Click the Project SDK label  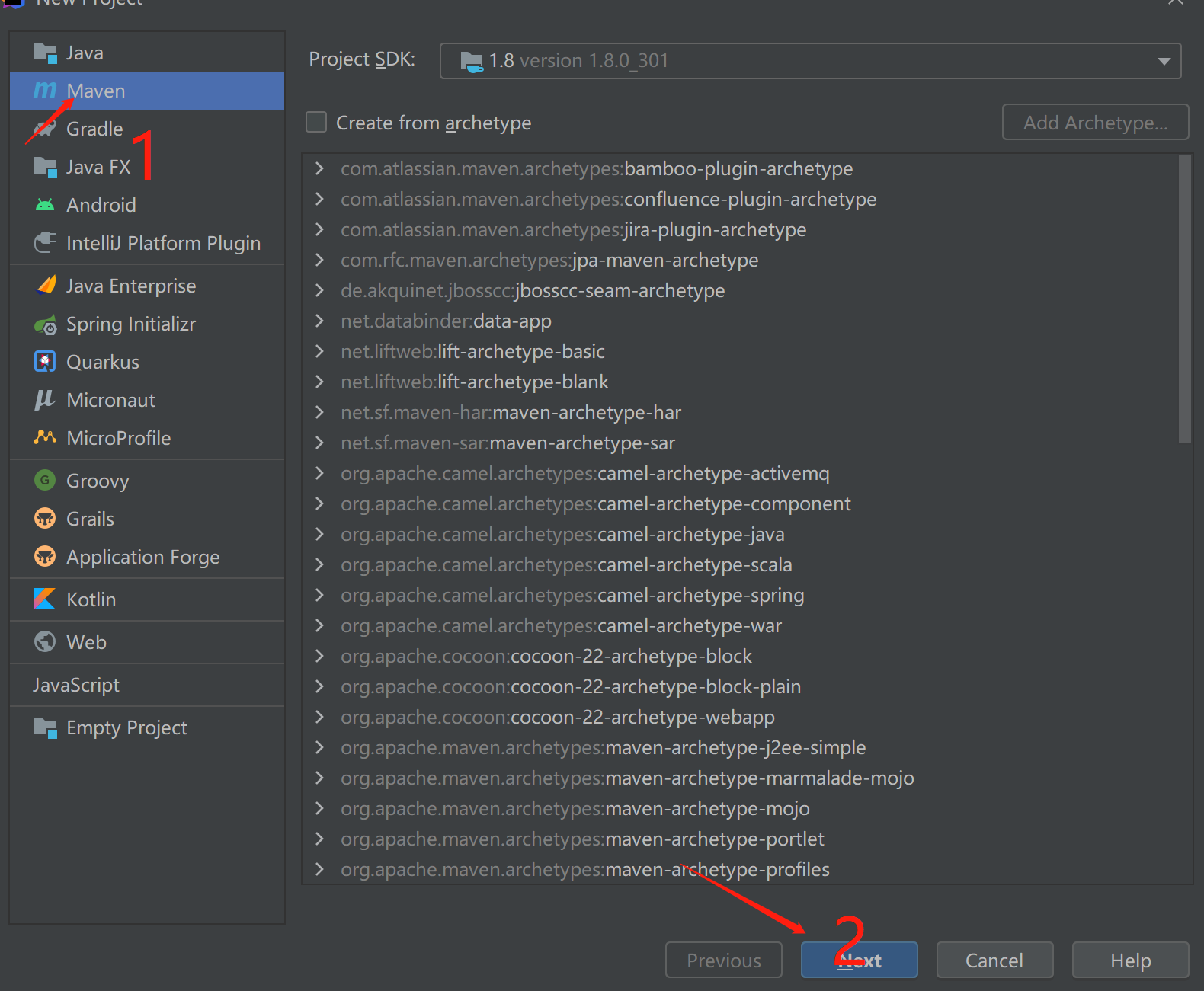[x=362, y=59]
